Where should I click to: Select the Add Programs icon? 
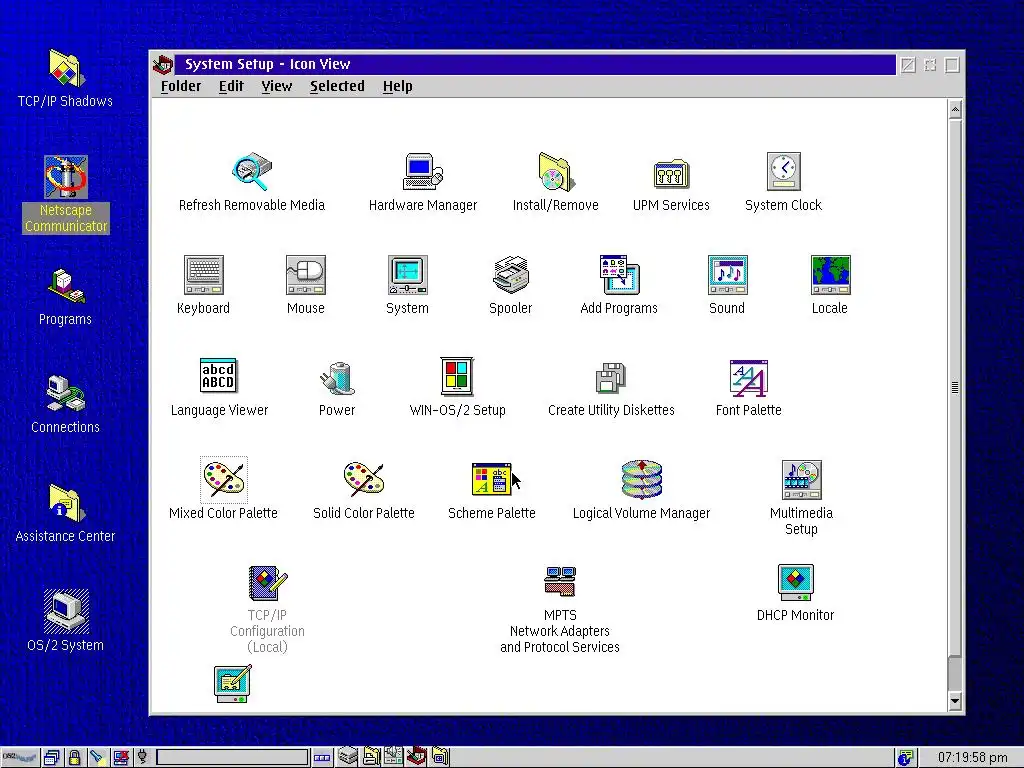click(x=619, y=274)
